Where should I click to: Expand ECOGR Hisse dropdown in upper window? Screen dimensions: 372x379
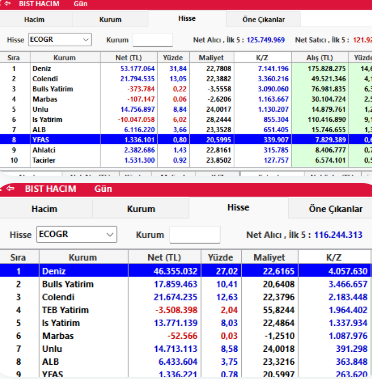86,40
